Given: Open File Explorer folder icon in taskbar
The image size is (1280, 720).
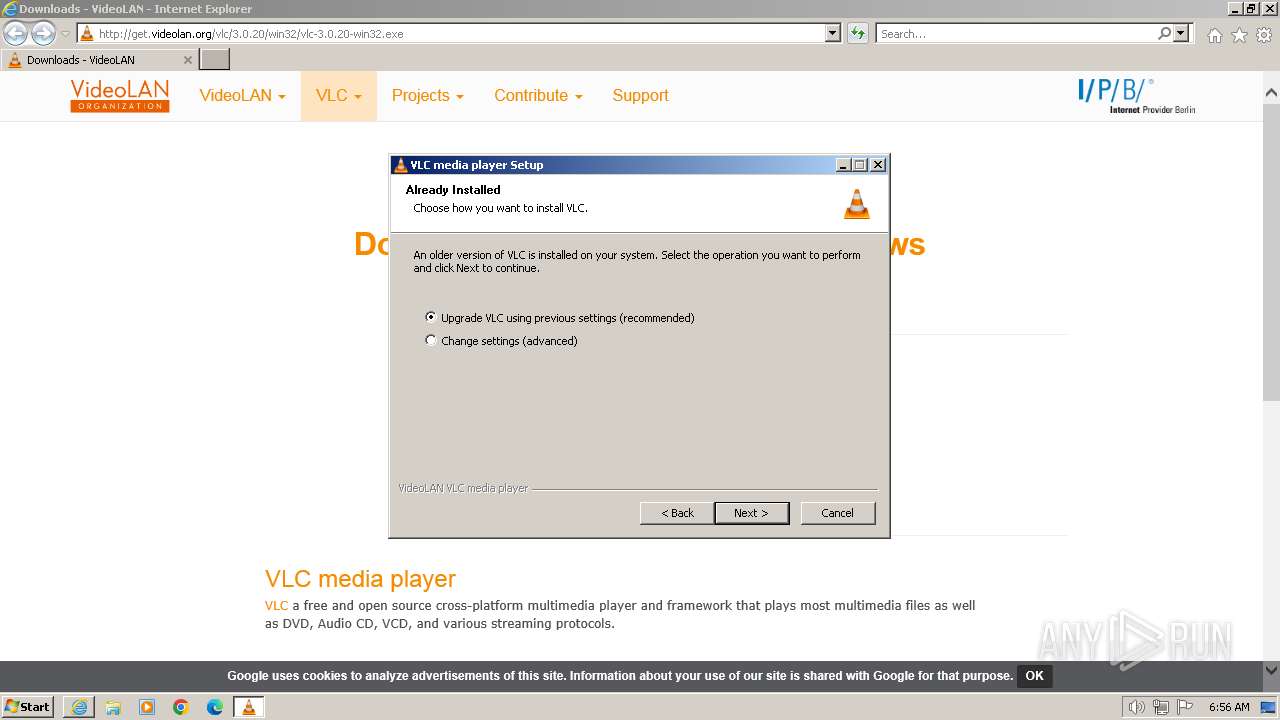Looking at the screenshot, I should click(x=113, y=707).
